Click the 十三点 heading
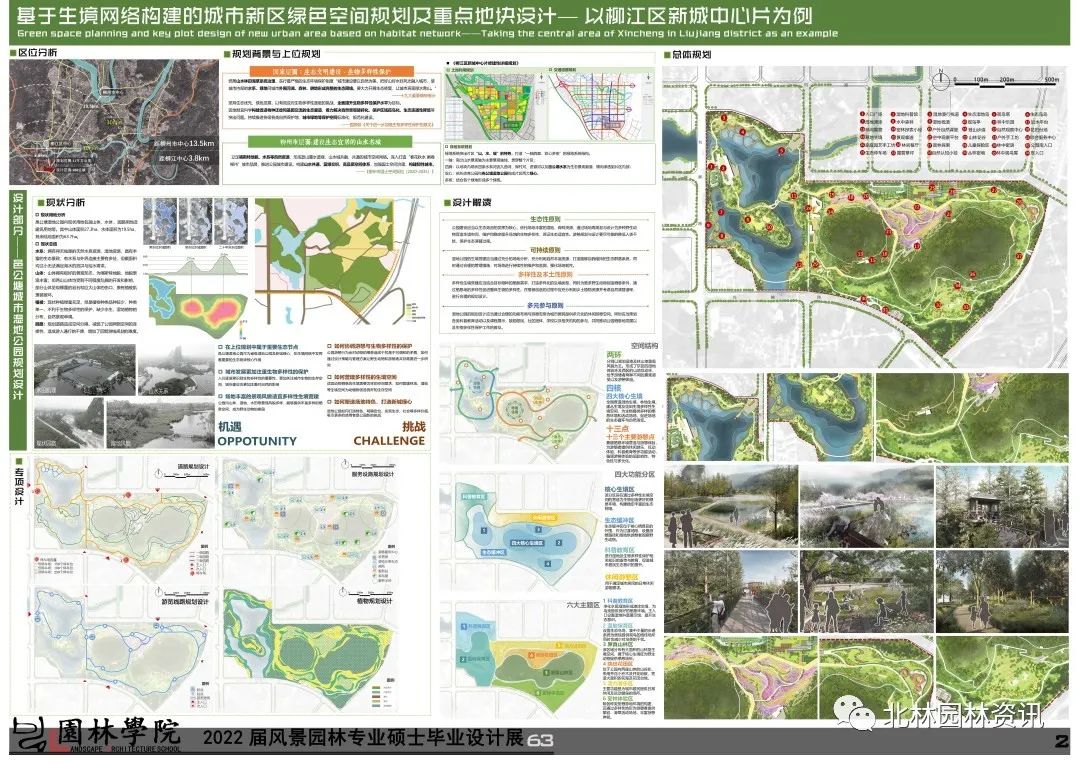The image size is (1080, 764). (x=616, y=429)
